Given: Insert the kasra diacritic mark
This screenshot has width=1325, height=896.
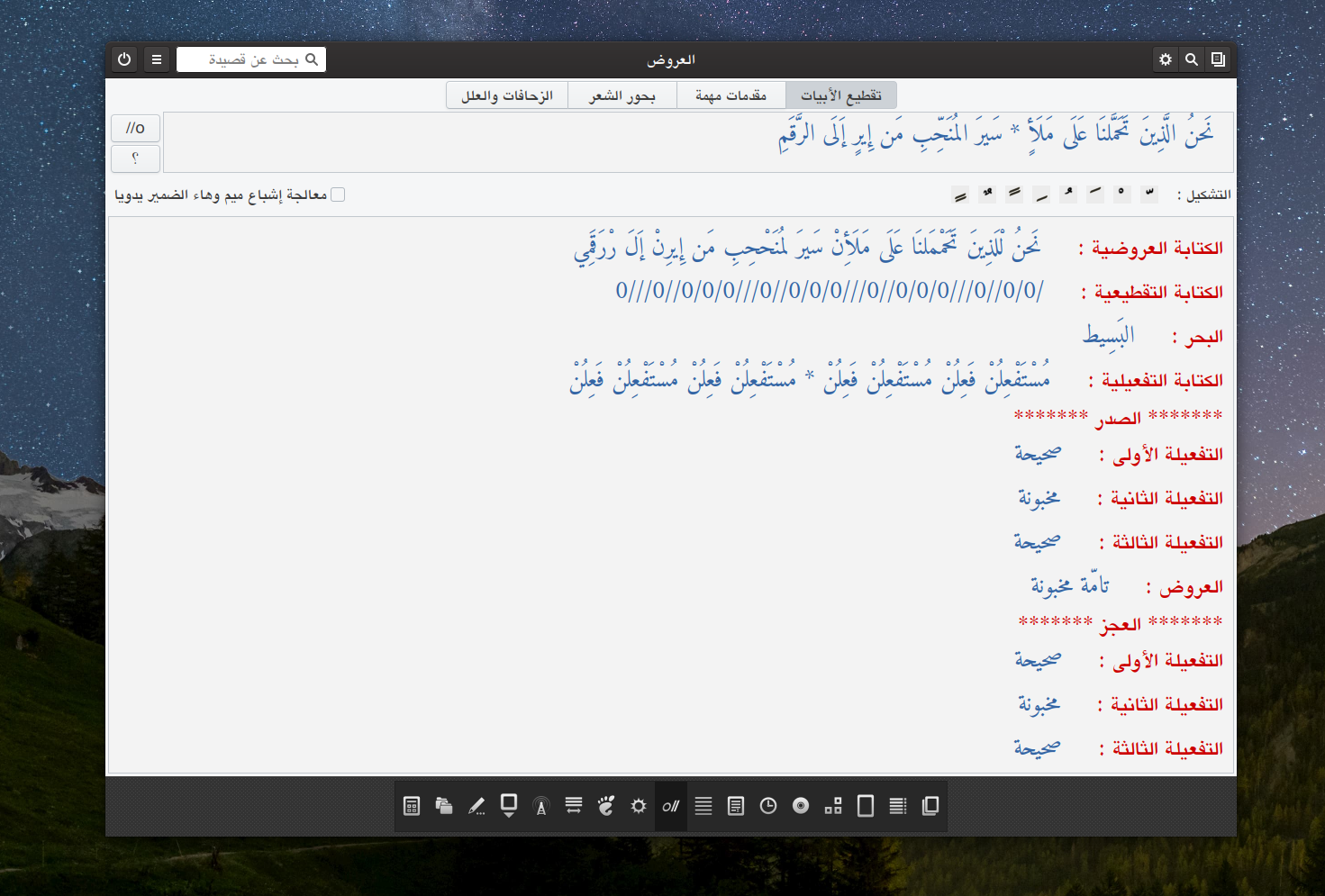Looking at the screenshot, I should point(1041,195).
